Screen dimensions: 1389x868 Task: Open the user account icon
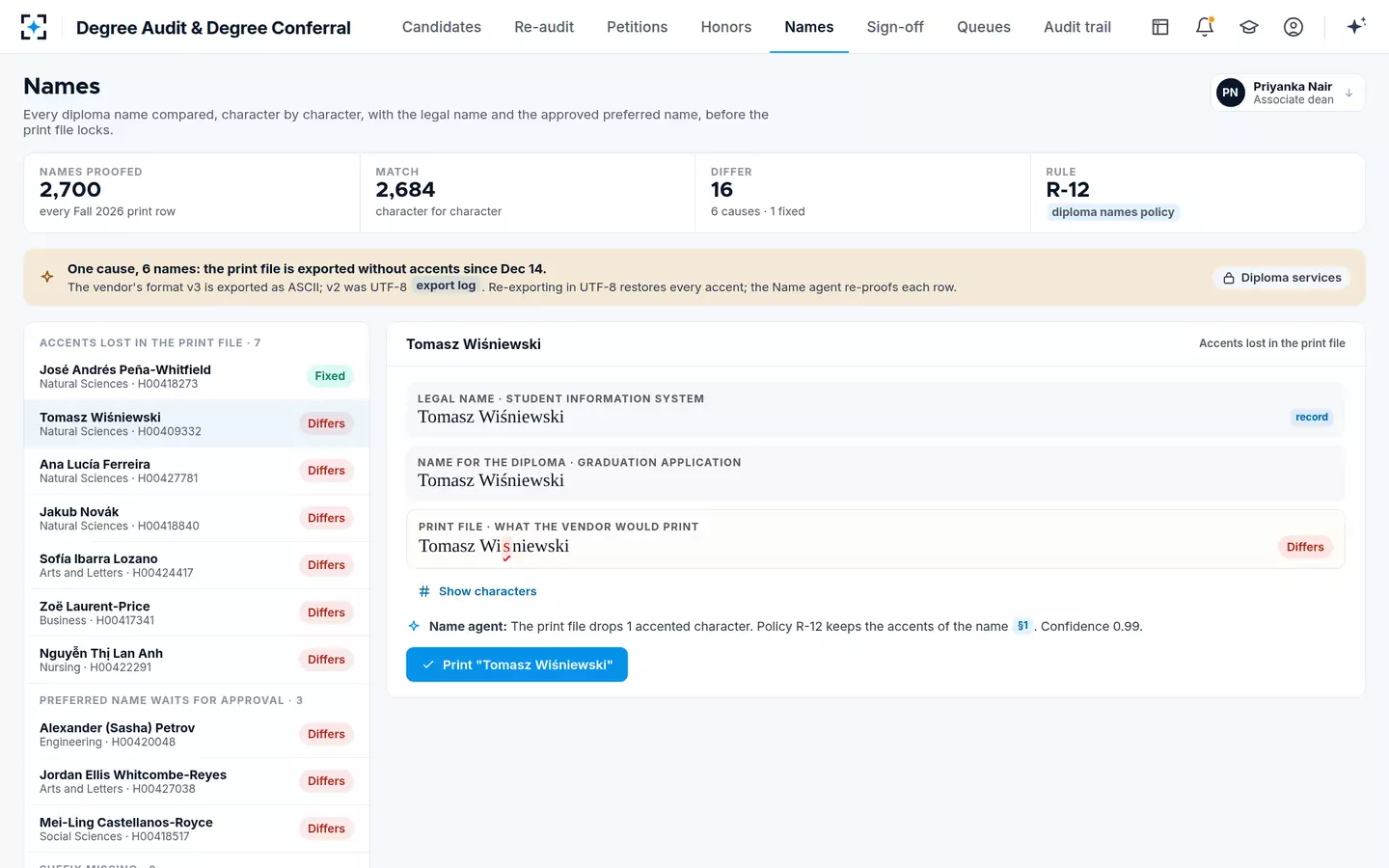coord(1294,27)
